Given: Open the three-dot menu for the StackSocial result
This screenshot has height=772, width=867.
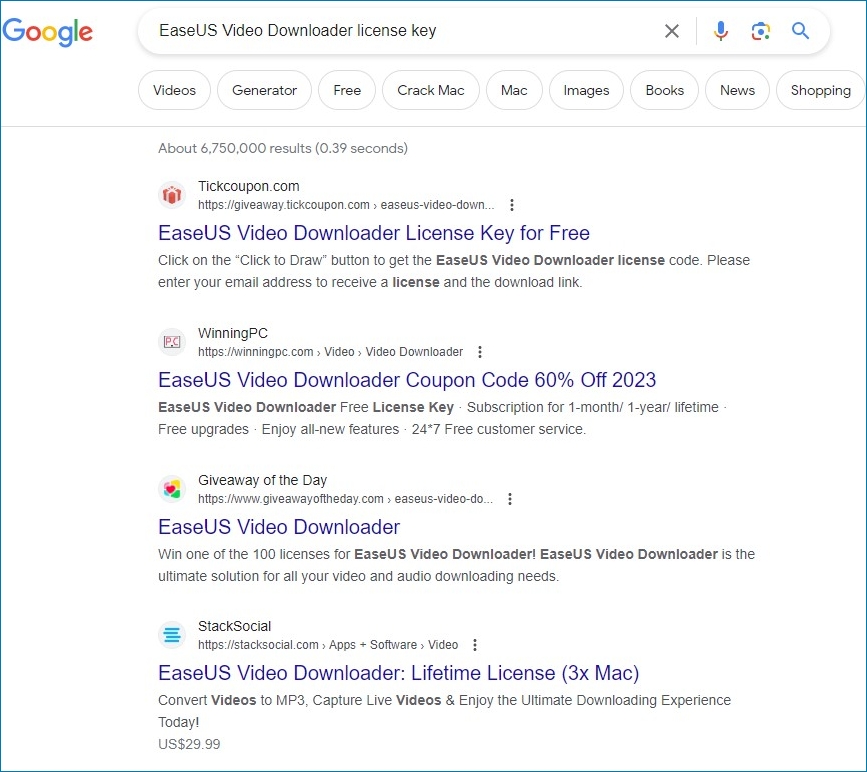Looking at the screenshot, I should point(475,645).
